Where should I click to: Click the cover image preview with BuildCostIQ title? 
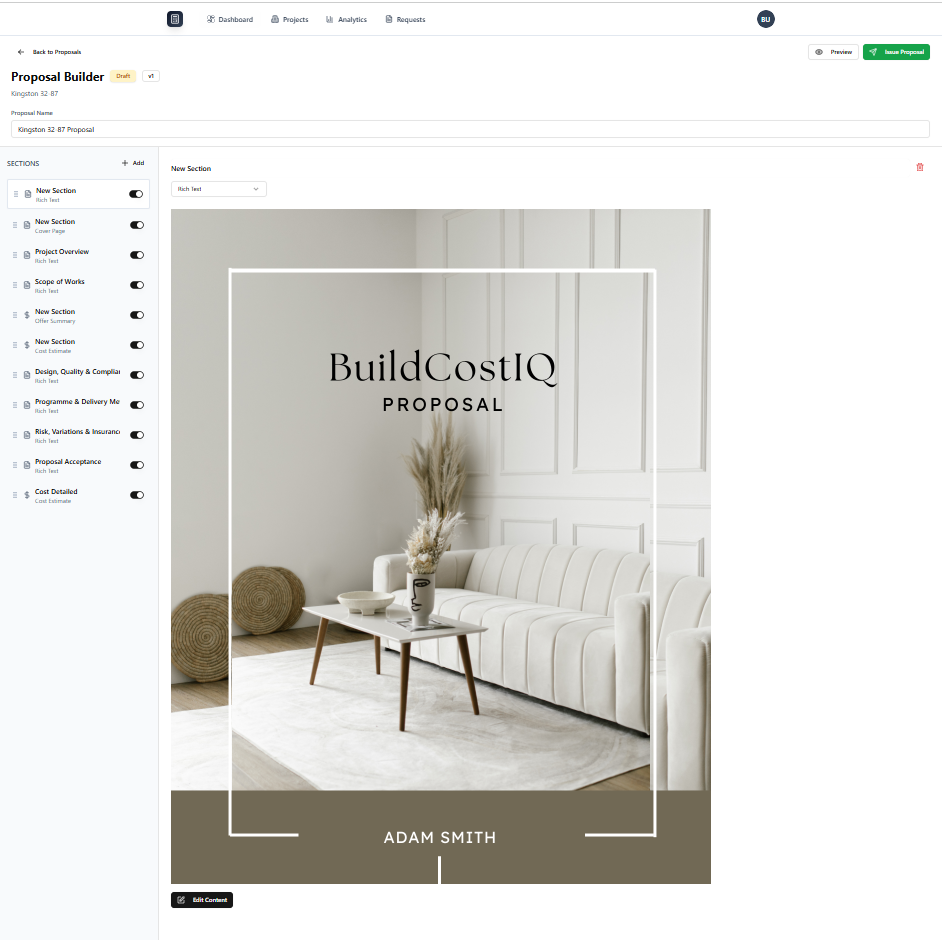tap(441, 546)
